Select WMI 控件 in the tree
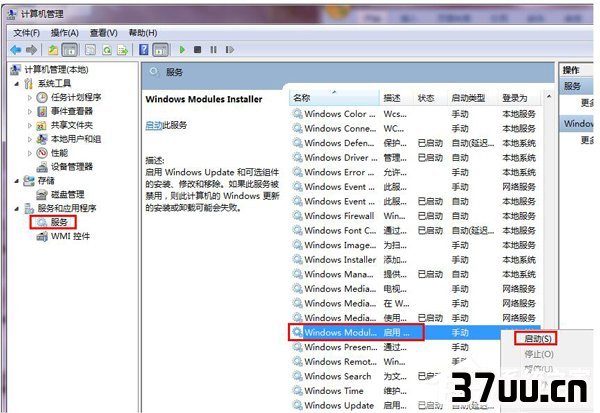The width and height of the screenshot is (600, 413). pyautogui.click(x=70, y=236)
